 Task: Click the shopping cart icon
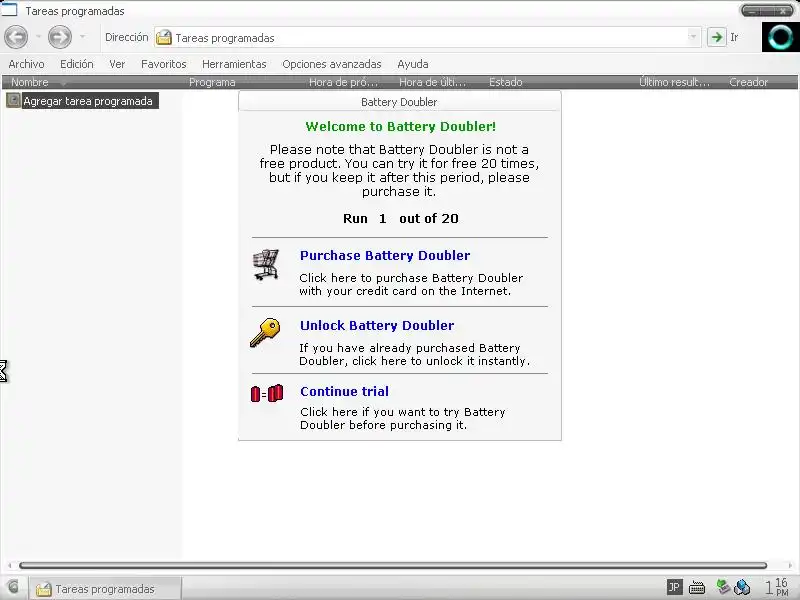(266, 264)
